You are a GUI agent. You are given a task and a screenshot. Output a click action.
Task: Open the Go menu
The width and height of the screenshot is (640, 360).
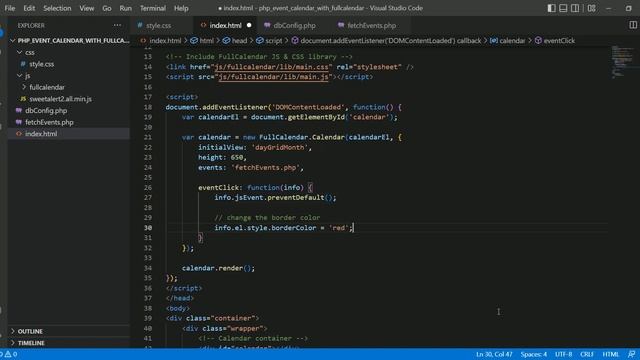[107, 8]
